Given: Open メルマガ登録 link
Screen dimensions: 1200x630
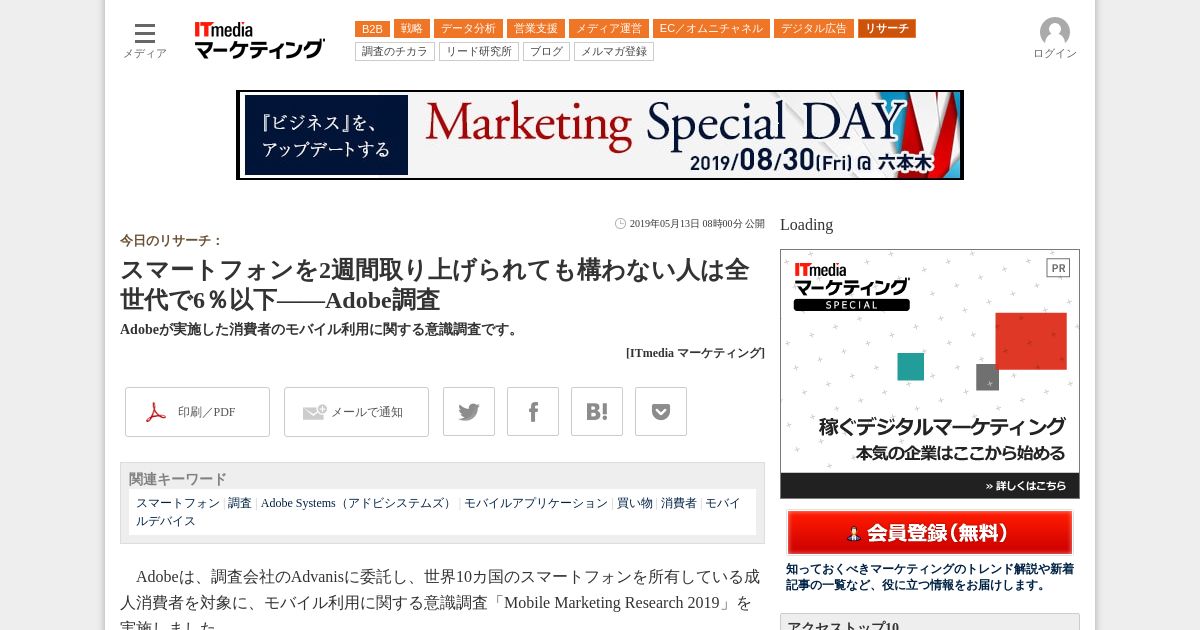Looking at the screenshot, I should pos(614,52).
